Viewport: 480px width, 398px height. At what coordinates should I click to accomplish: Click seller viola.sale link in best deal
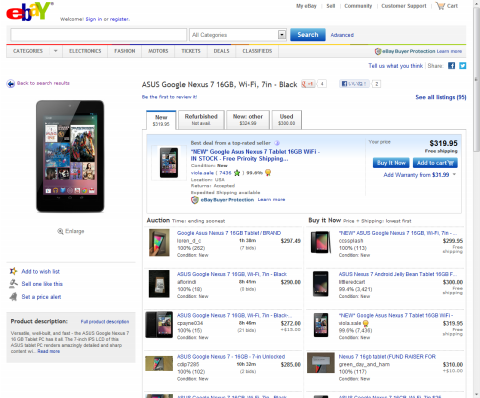click(x=202, y=173)
